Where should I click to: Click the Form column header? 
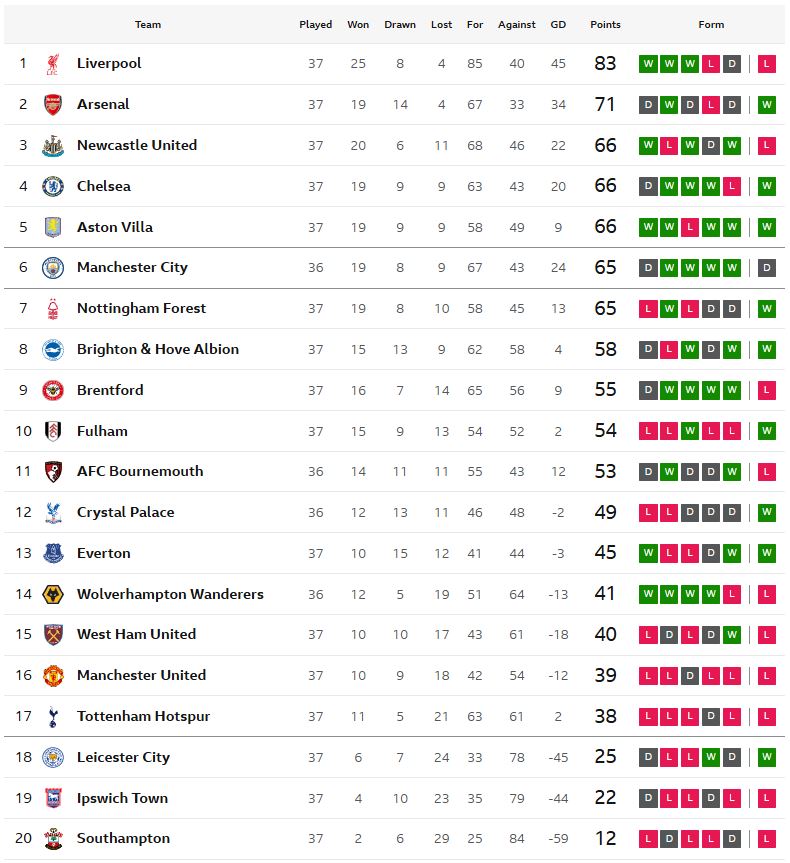(x=711, y=25)
